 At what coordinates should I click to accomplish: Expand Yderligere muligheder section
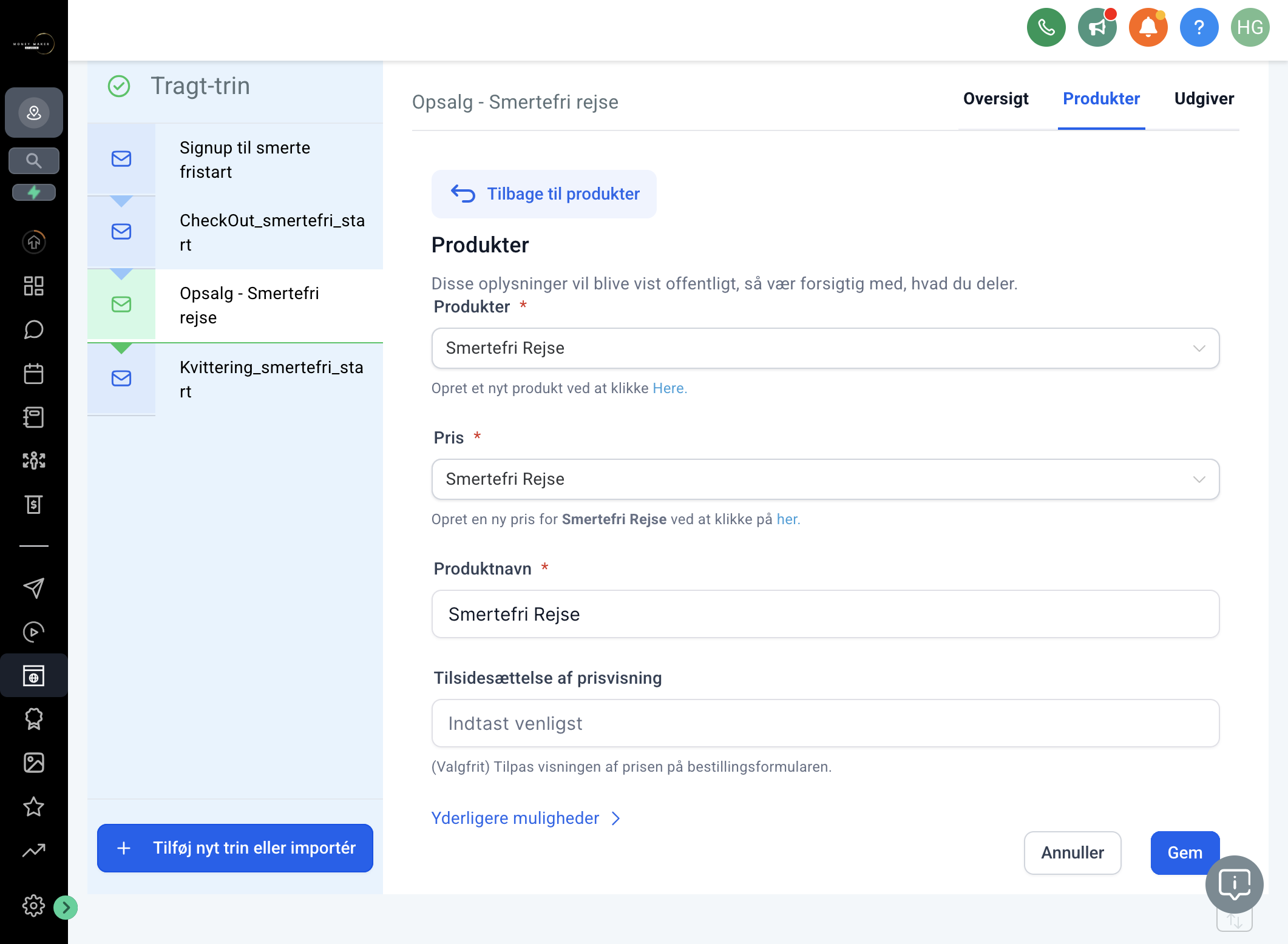pyautogui.click(x=526, y=818)
